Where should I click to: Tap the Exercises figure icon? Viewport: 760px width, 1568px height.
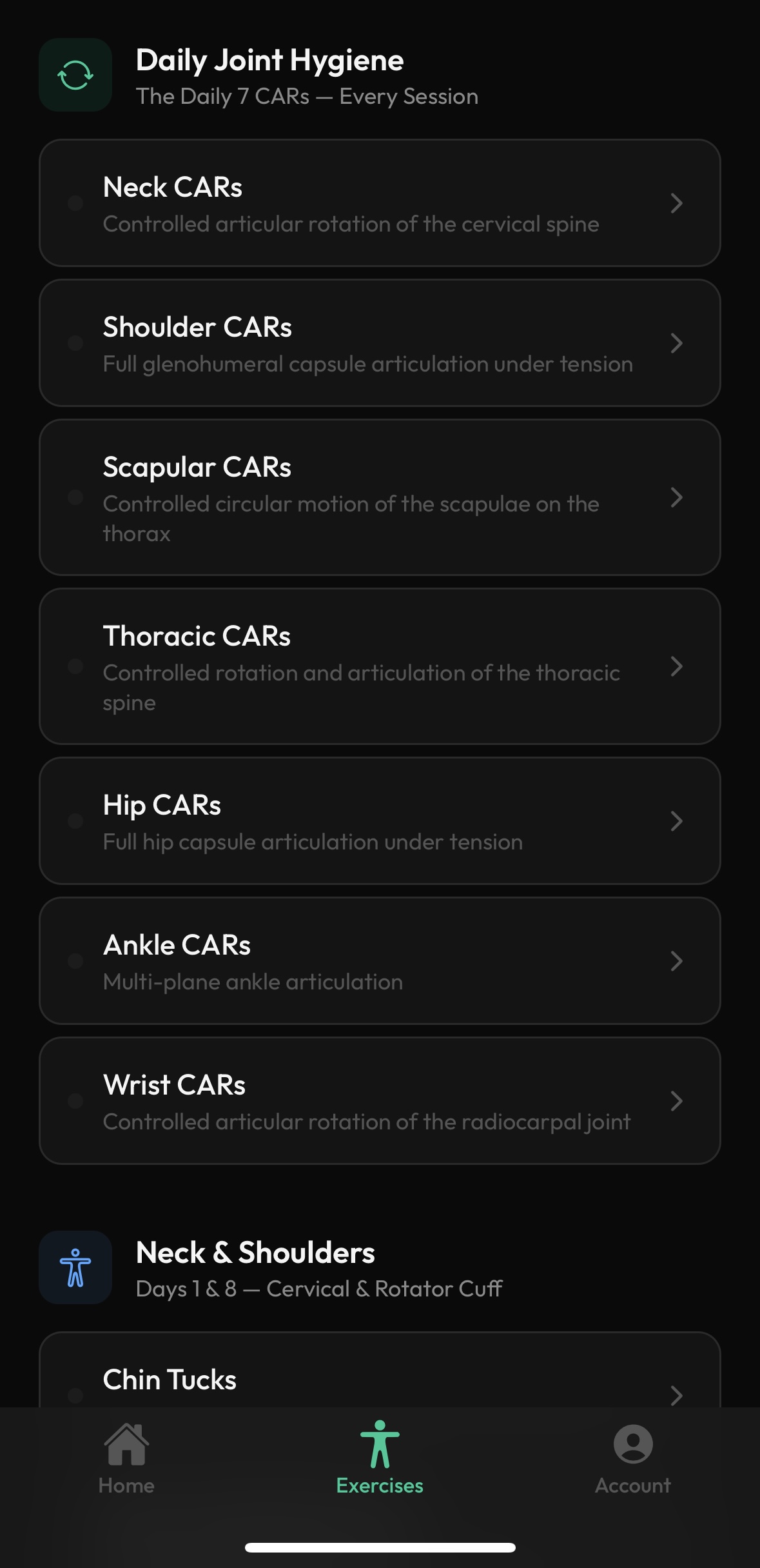380,1444
